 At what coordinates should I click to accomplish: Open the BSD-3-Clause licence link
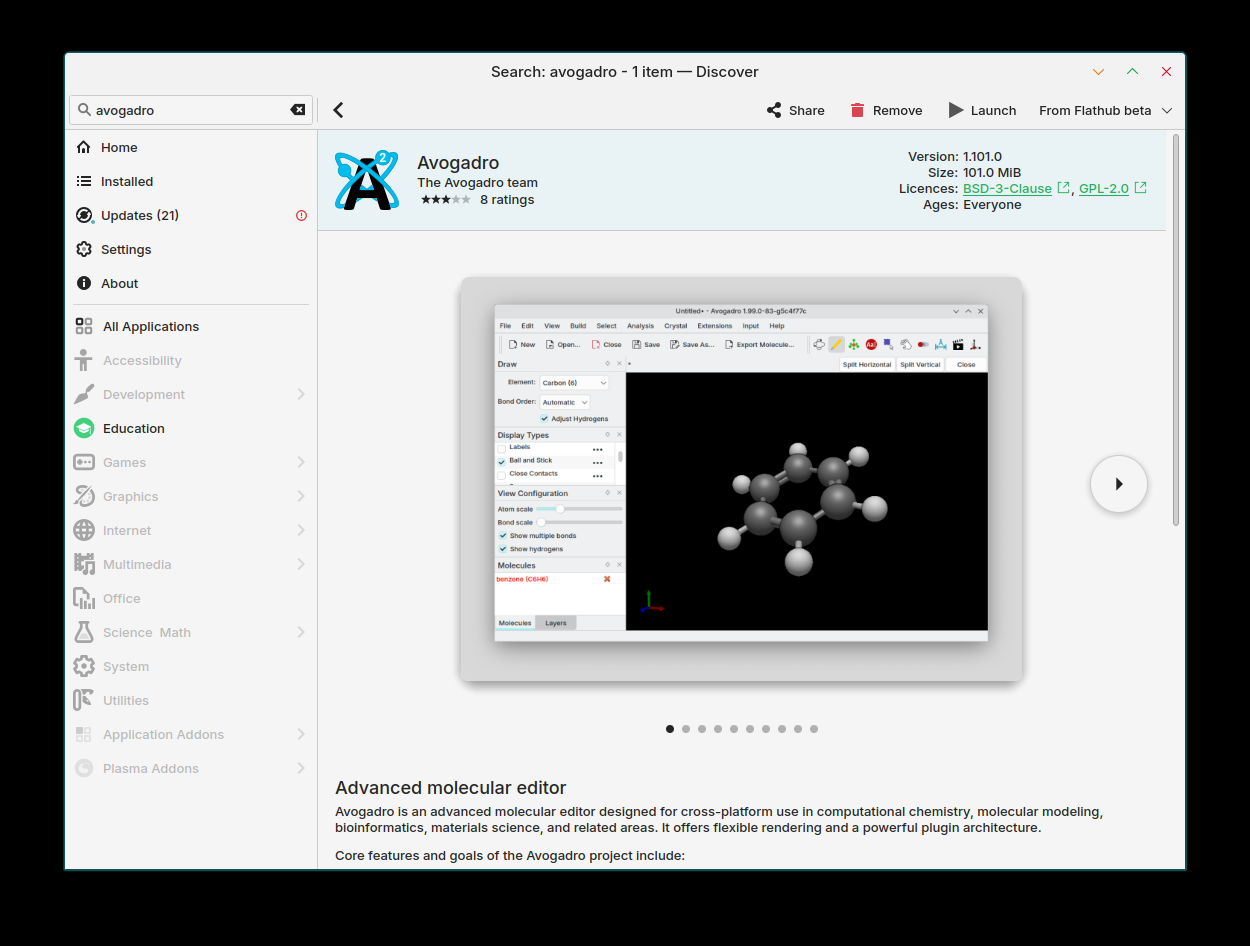(1007, 188)
